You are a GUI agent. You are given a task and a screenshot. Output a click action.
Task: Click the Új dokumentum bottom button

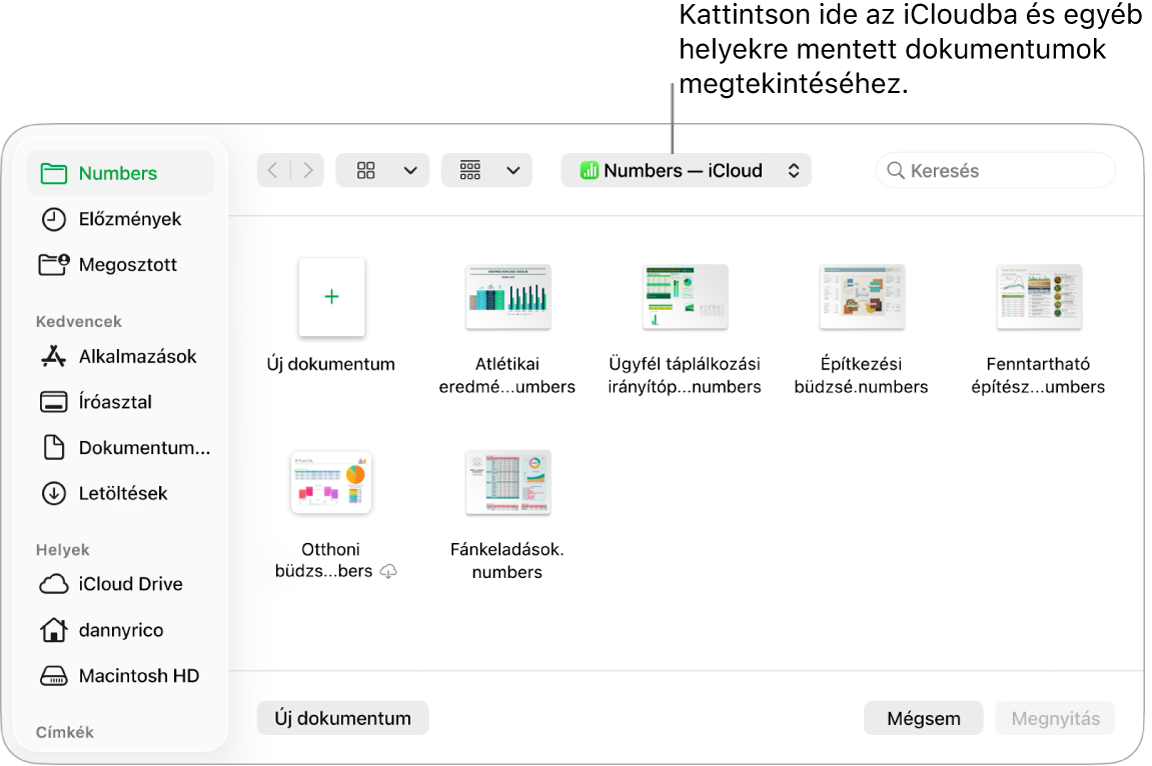click(x=342, y=718)
